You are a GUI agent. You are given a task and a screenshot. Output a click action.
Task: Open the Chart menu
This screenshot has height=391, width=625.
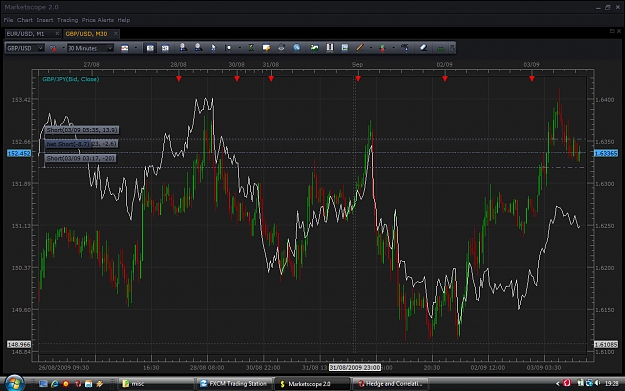25,20
